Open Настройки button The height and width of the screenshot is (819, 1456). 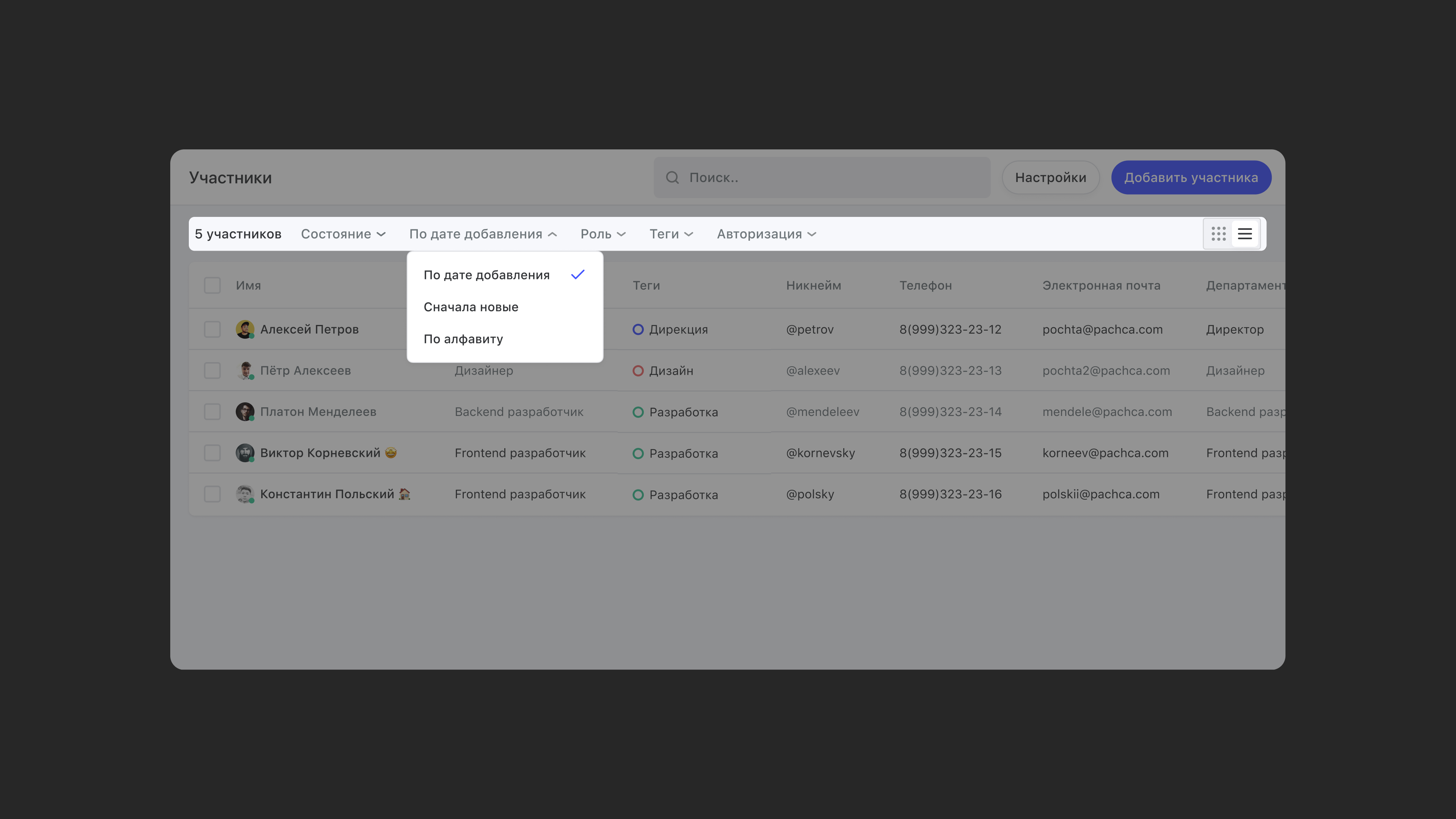click(x=1050, y=177)
